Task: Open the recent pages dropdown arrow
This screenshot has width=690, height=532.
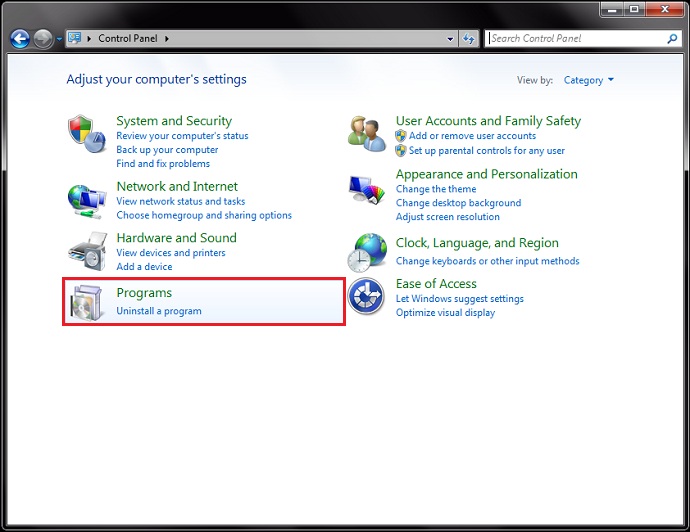Action: [x=59, y=39]
